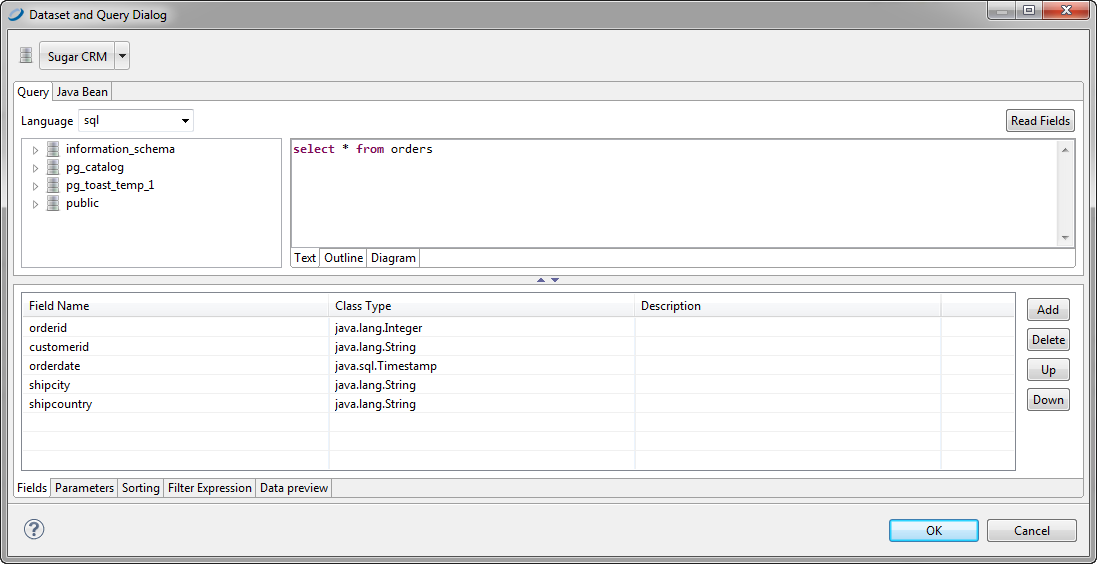Click the Down button to move field
This screenshot has width=1097, height=565.
(x=1048, y=400)
